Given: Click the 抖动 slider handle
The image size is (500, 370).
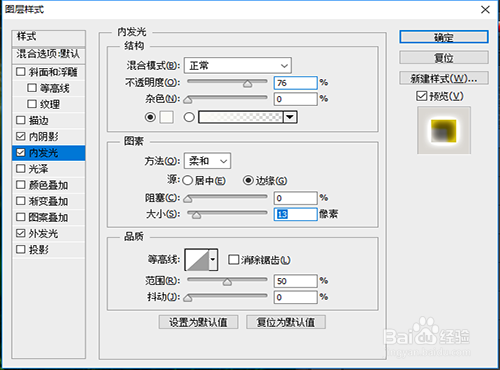Looking at the screenshot, I should (x=188, y=298).
